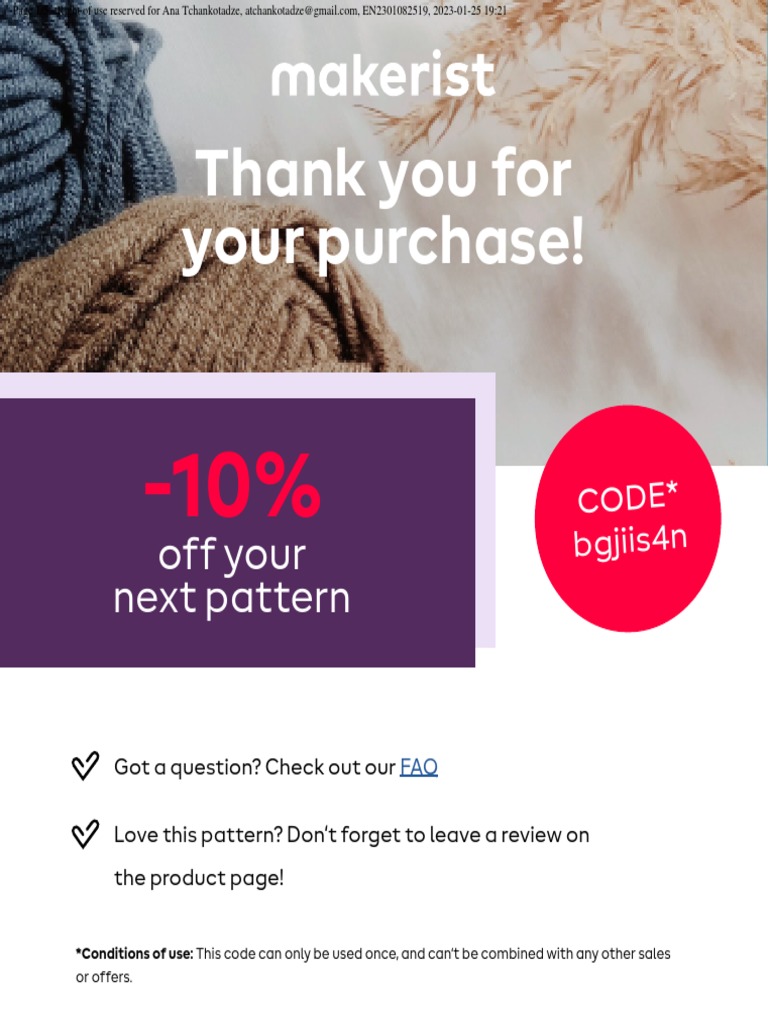Click the -10% discount text
This screenshot has height=1024, width=768.
[232, 488]
